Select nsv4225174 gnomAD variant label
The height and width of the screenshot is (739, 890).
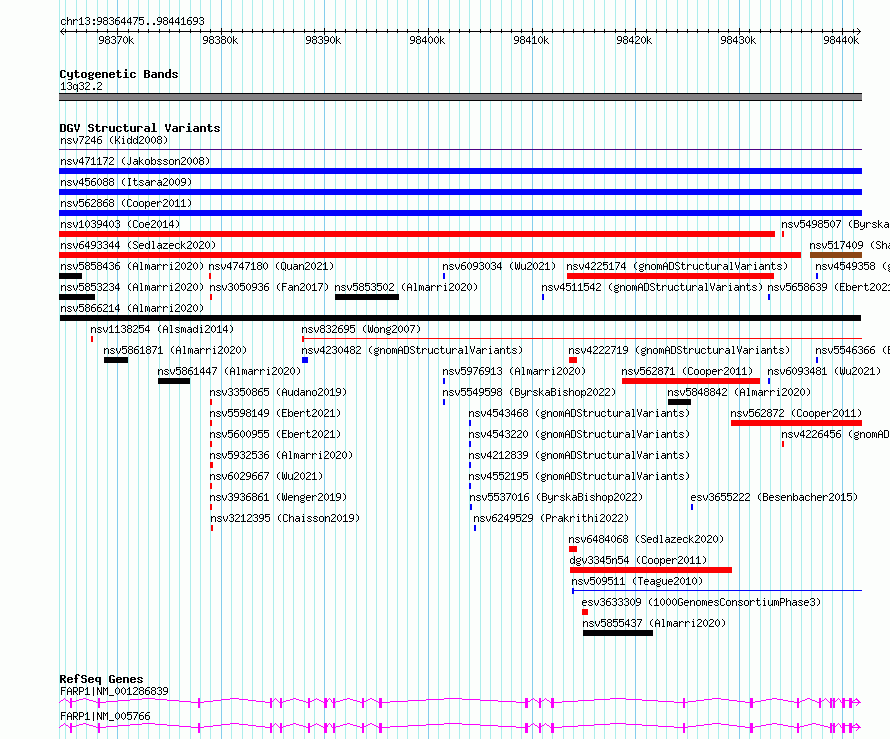pos(677,266)
